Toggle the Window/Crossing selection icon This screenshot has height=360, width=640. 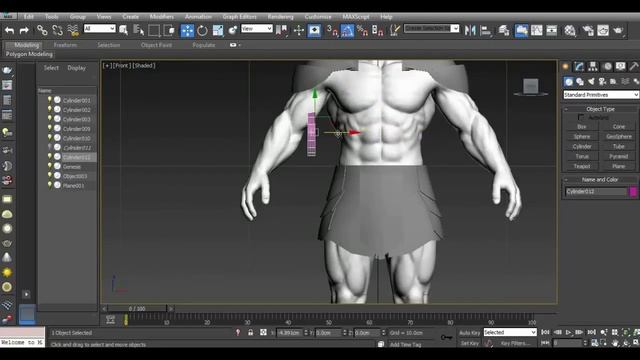(x=169, y=30)
